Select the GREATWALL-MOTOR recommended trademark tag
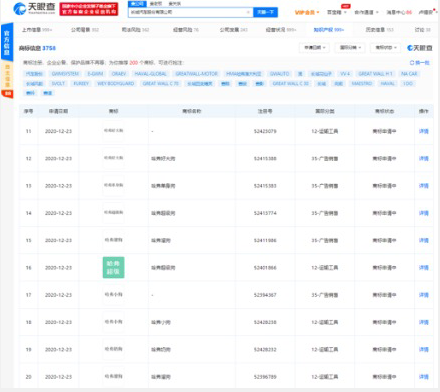 196,74
